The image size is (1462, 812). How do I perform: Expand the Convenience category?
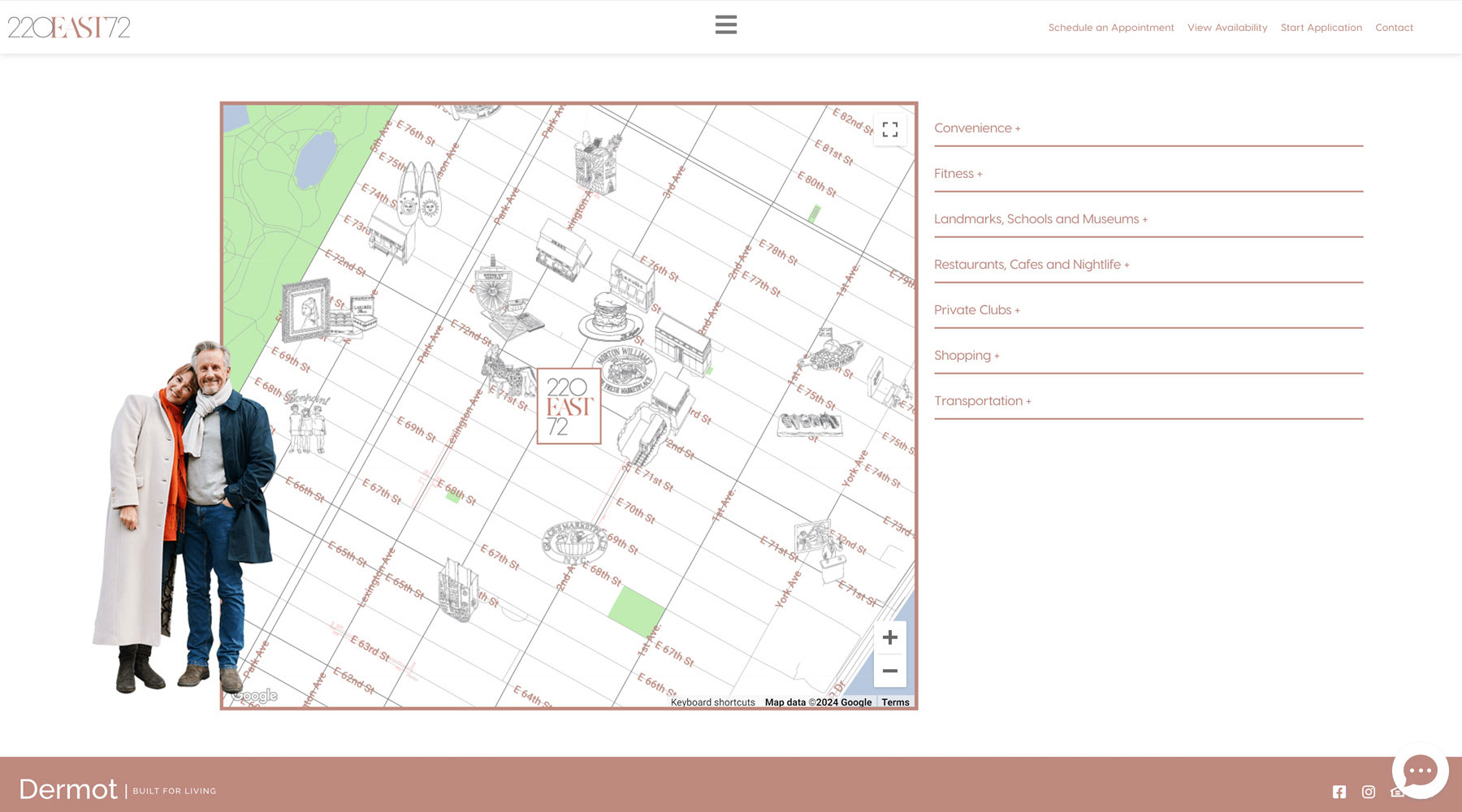976,128
